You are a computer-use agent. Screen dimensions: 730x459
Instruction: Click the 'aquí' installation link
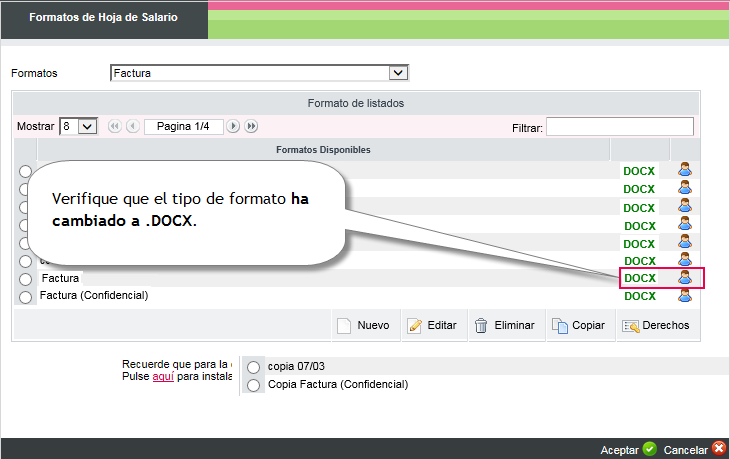163,376
